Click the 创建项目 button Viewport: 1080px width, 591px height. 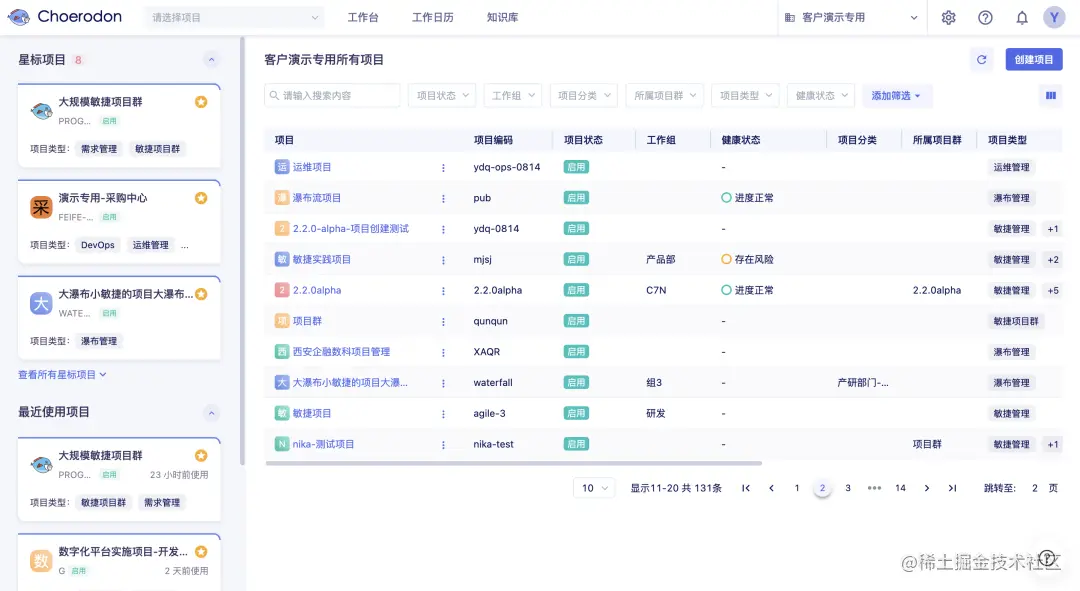1033,59
